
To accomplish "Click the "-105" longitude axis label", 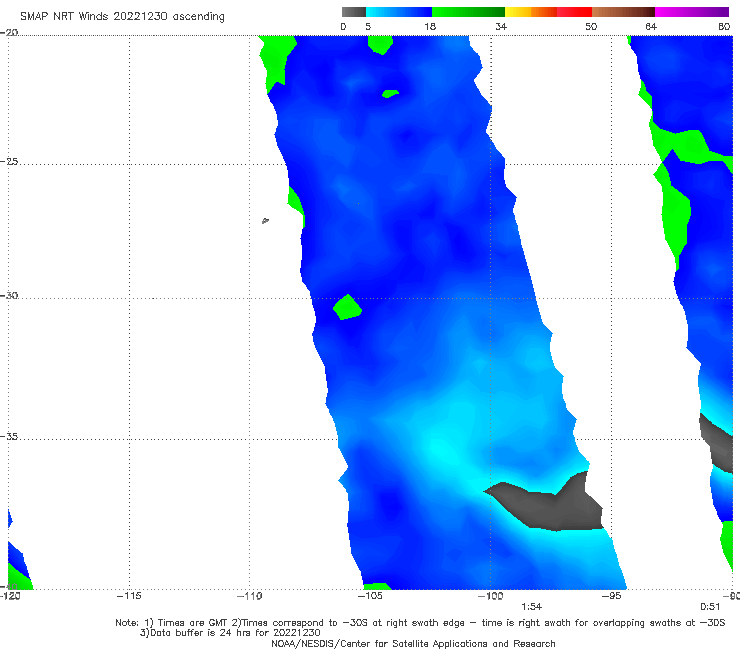I will 370,596.
